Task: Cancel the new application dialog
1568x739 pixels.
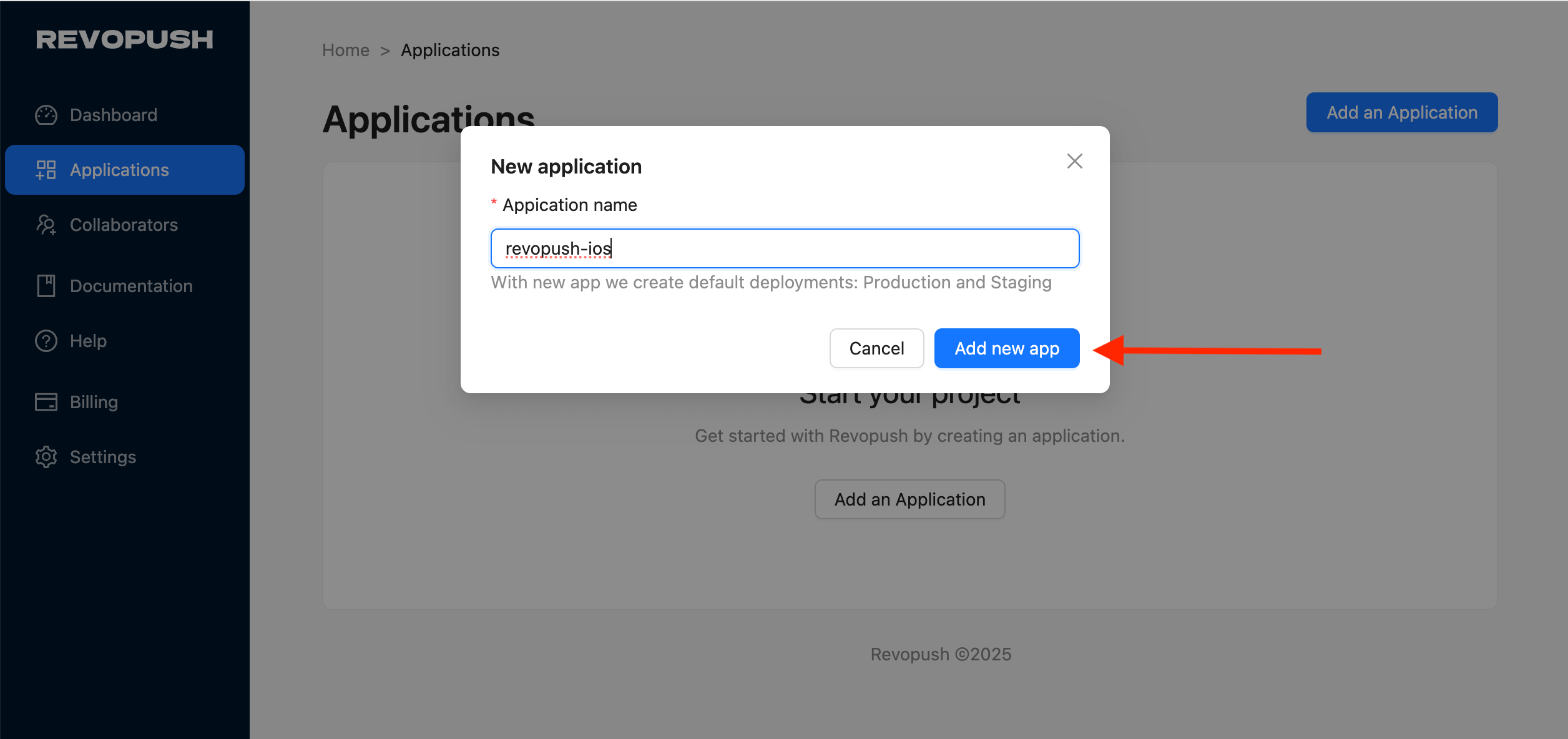Action: pos(876,348)
